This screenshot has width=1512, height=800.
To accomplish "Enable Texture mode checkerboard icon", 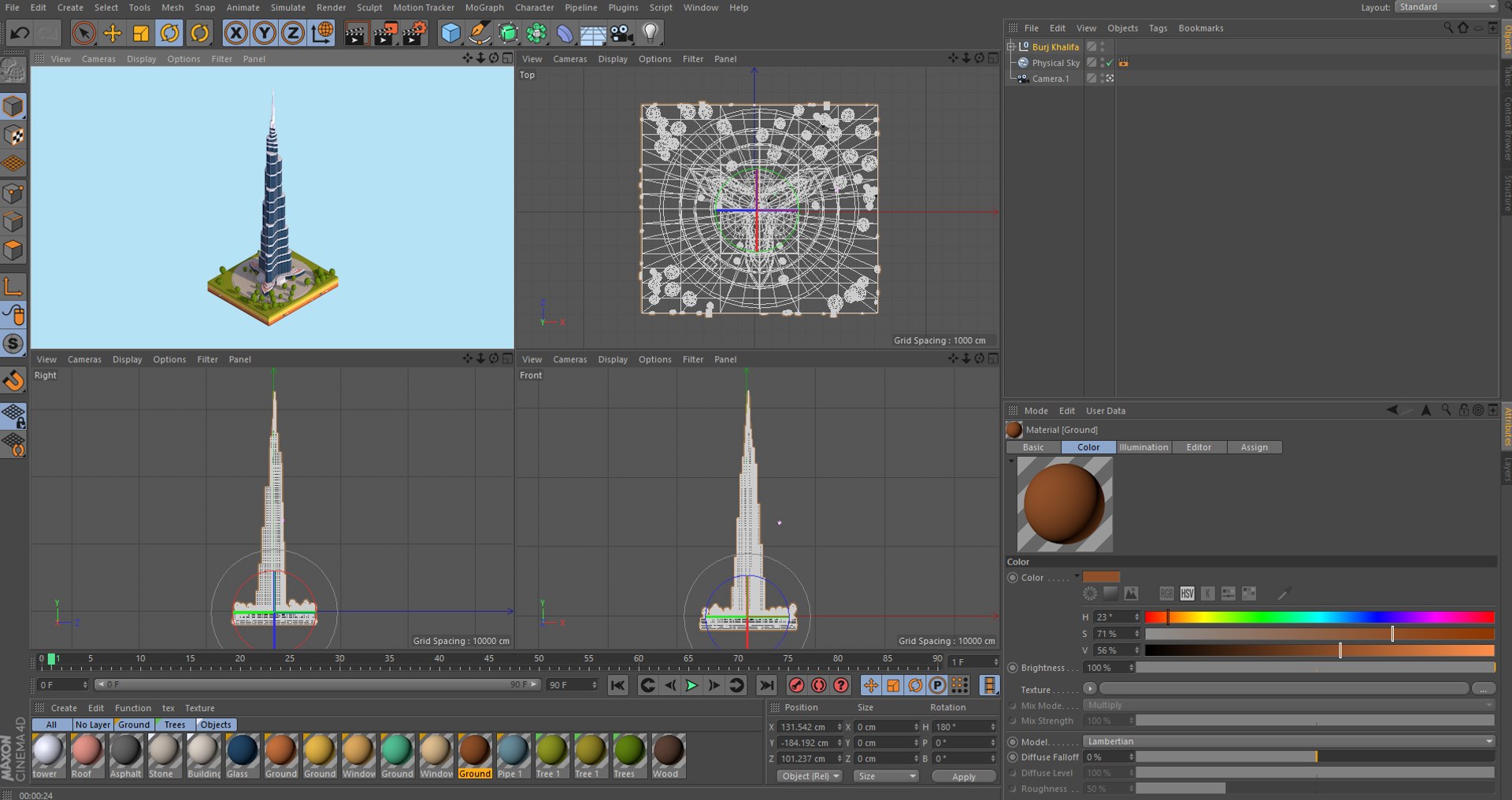I will [x=13, y=135].
